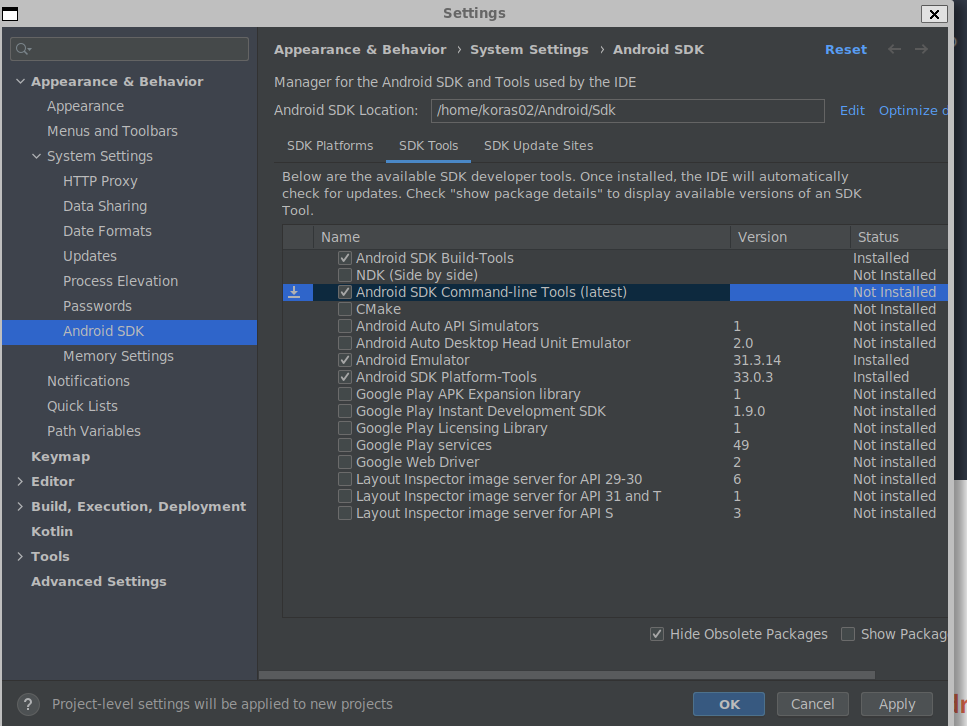Uncheck Android SDK Platform-Tools
967x726 pixels.
[345, 377]
